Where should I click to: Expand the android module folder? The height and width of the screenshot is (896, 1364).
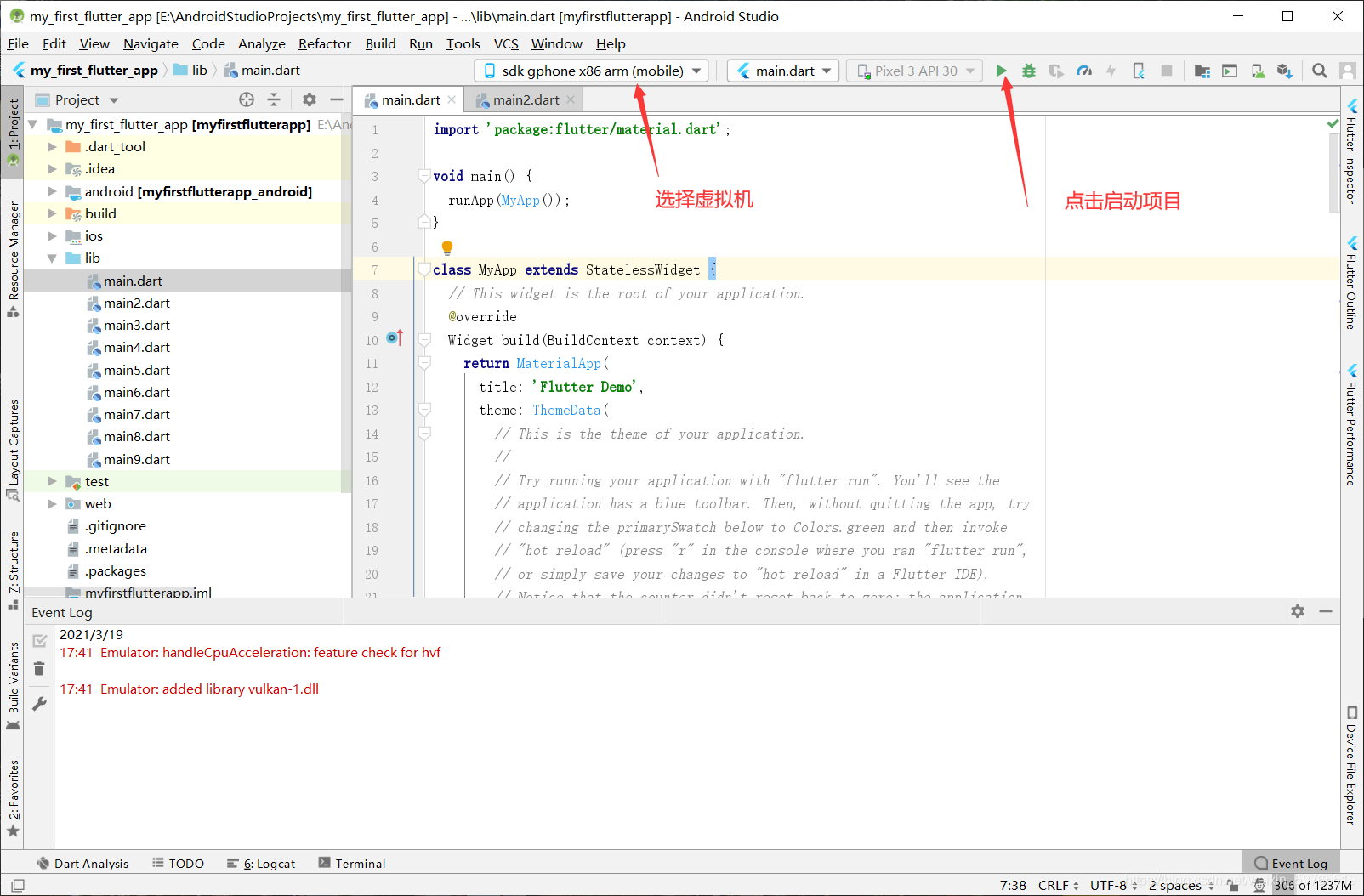pos(52,191)
